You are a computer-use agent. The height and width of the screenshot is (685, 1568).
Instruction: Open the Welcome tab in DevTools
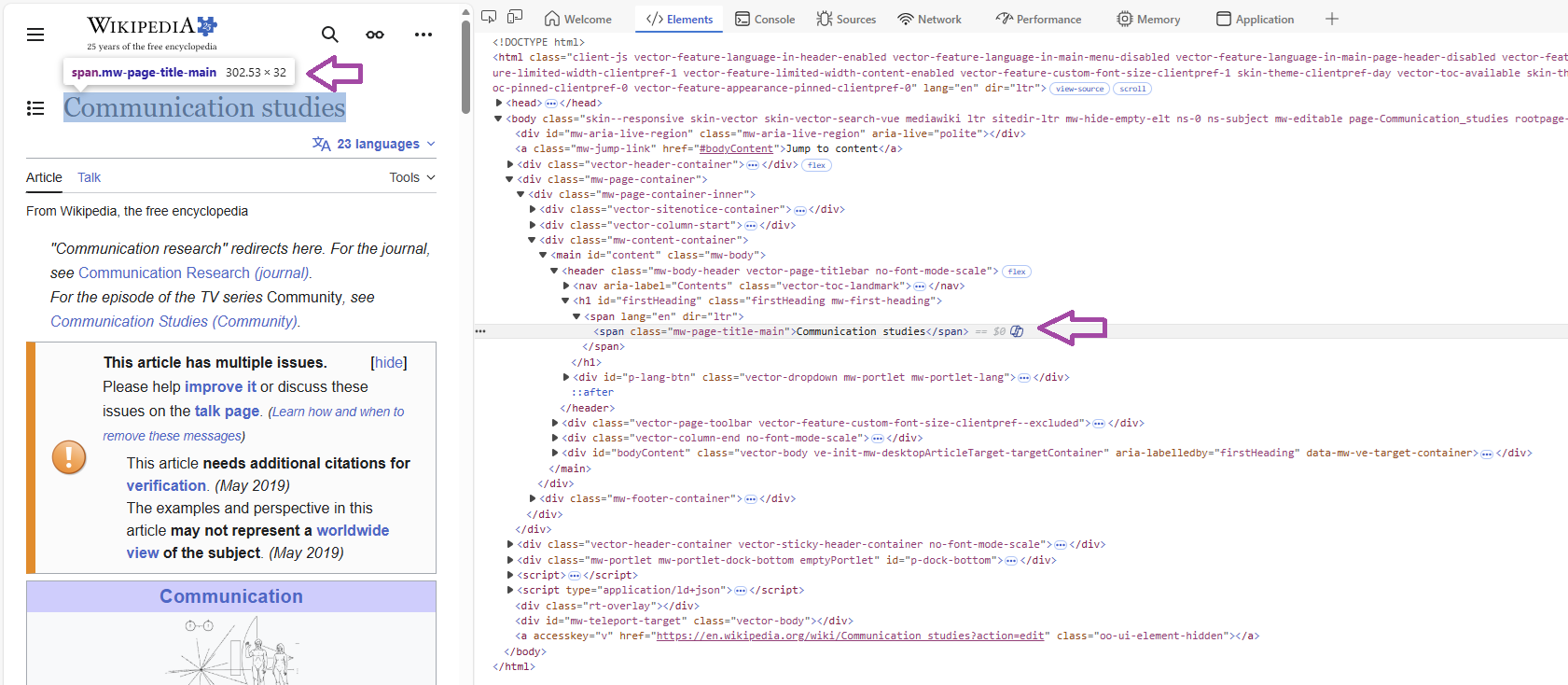pos(578,19)
